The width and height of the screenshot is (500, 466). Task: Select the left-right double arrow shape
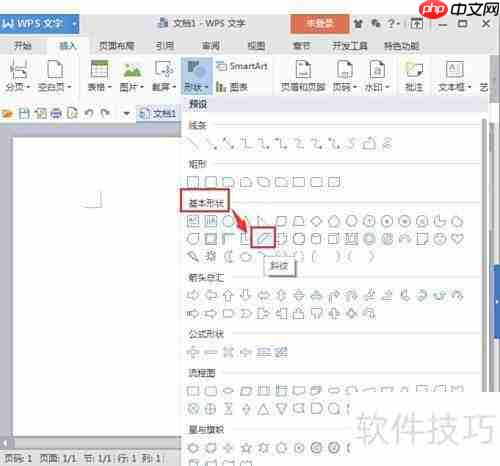[x=264, y=295]
